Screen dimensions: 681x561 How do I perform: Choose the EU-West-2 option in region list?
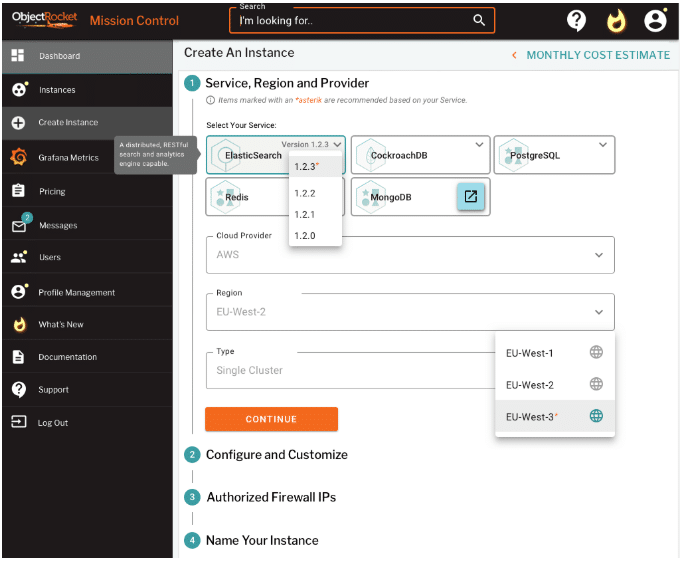click(x=555, y=384)
